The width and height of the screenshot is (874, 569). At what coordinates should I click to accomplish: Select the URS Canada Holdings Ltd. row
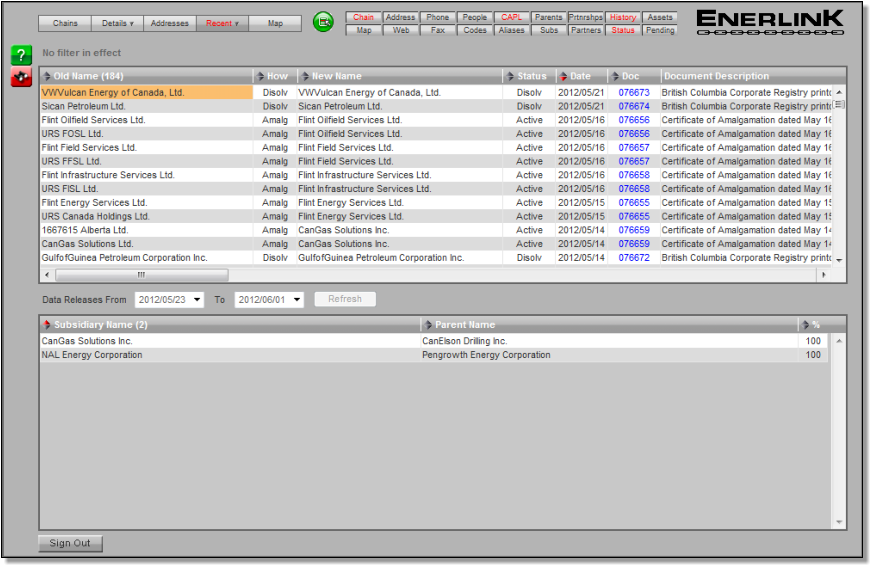coord(436,216)
